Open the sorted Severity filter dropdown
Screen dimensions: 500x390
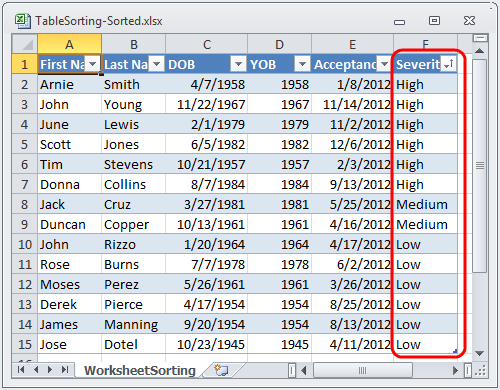pyautogui.click(x=449, y=63)
